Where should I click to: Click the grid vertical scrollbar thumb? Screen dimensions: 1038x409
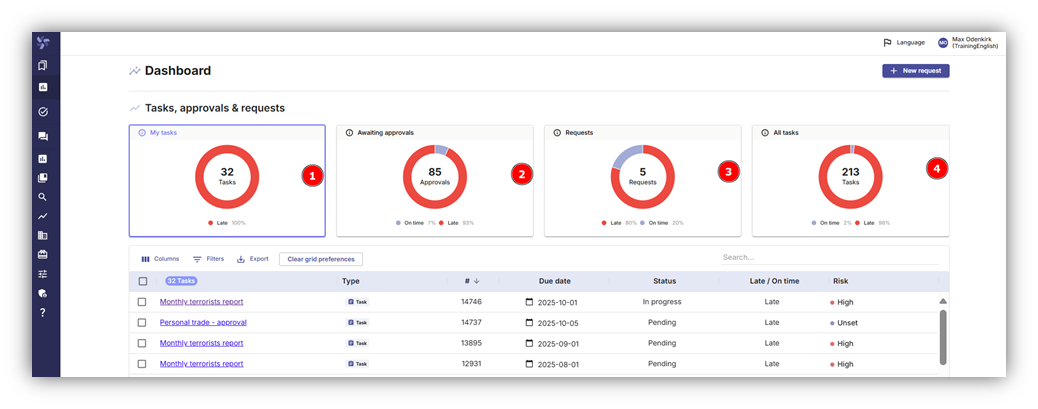[x=943, y=337]
